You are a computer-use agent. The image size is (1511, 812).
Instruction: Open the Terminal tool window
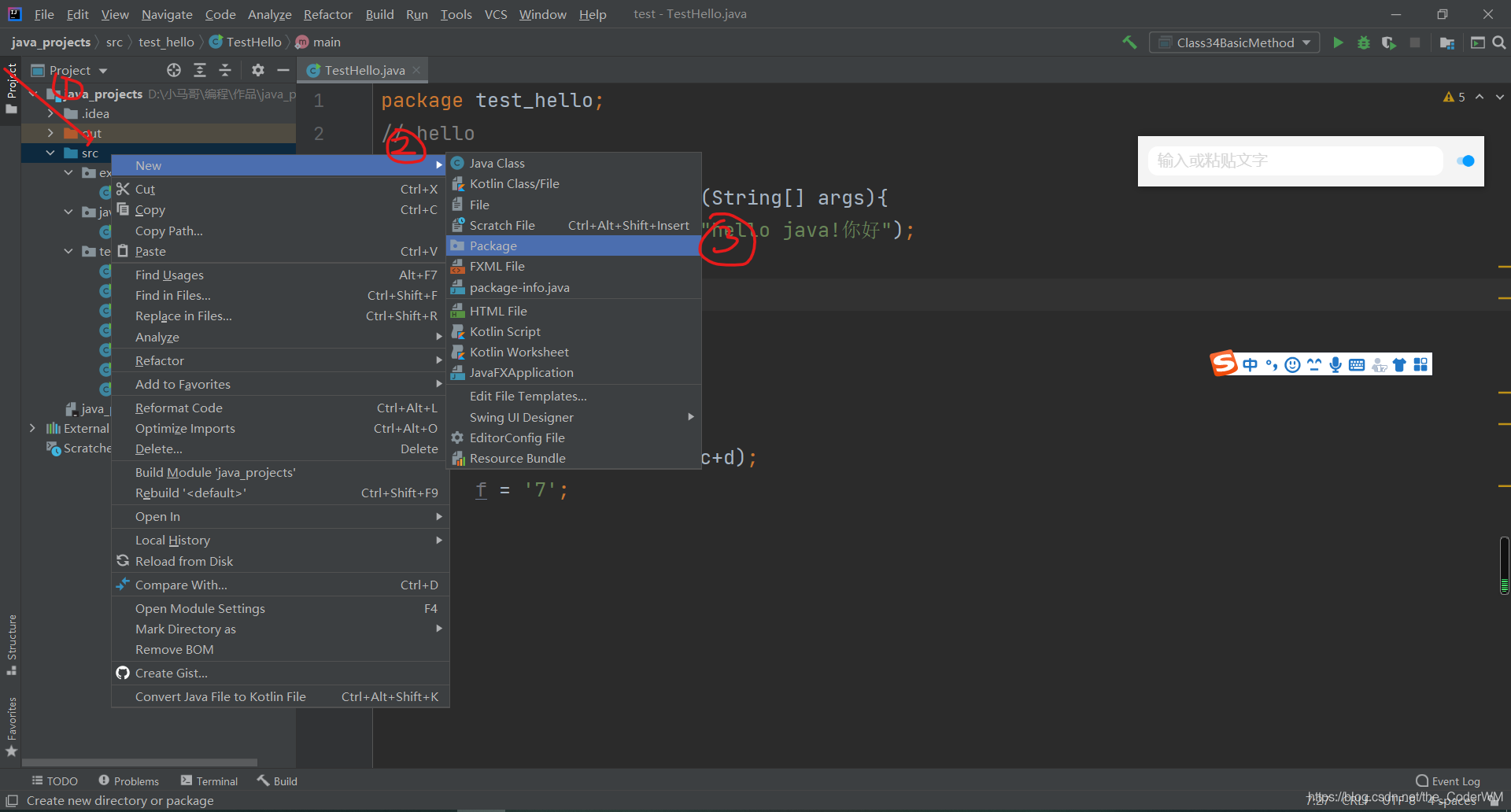[x=209, y=781]
